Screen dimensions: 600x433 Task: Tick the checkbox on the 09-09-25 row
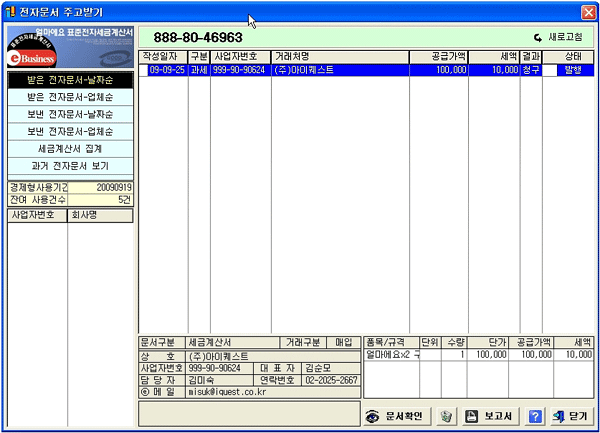click(144, 71)
